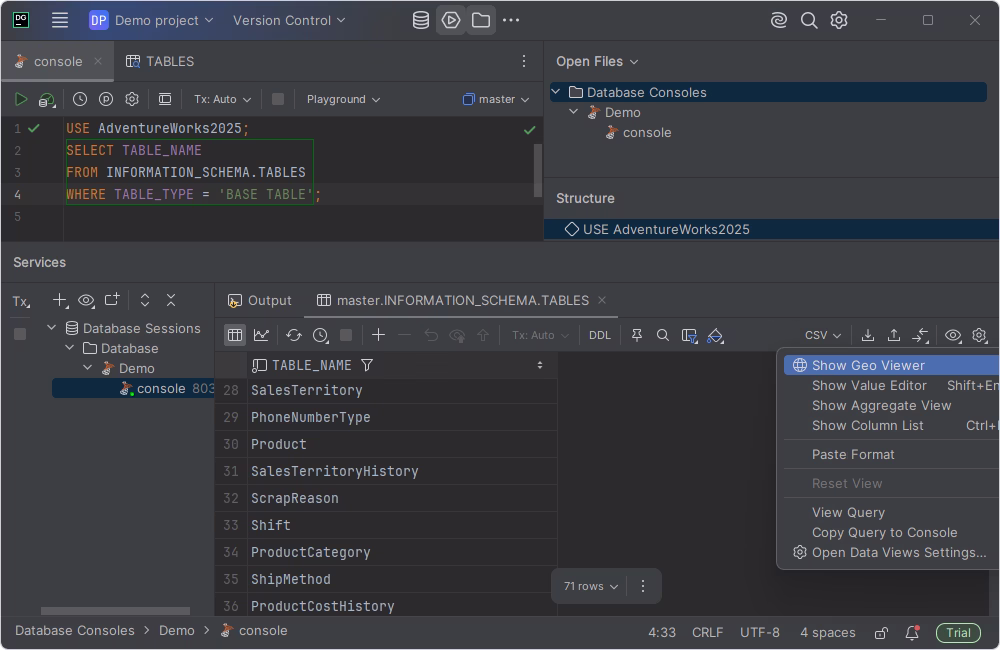Select Show Geo Viewer menu item
Screen dimensions: 1000x650
coord(892,366)
